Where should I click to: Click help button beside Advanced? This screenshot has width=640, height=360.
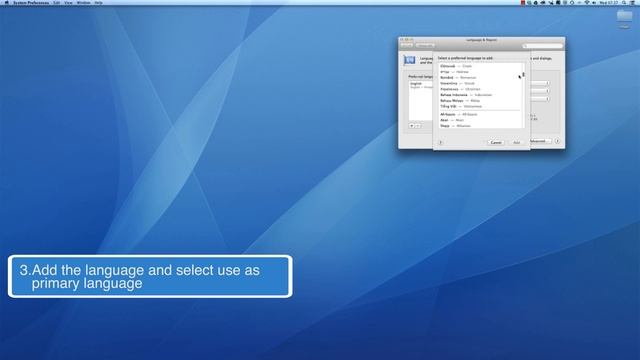(x=557, y=141)
